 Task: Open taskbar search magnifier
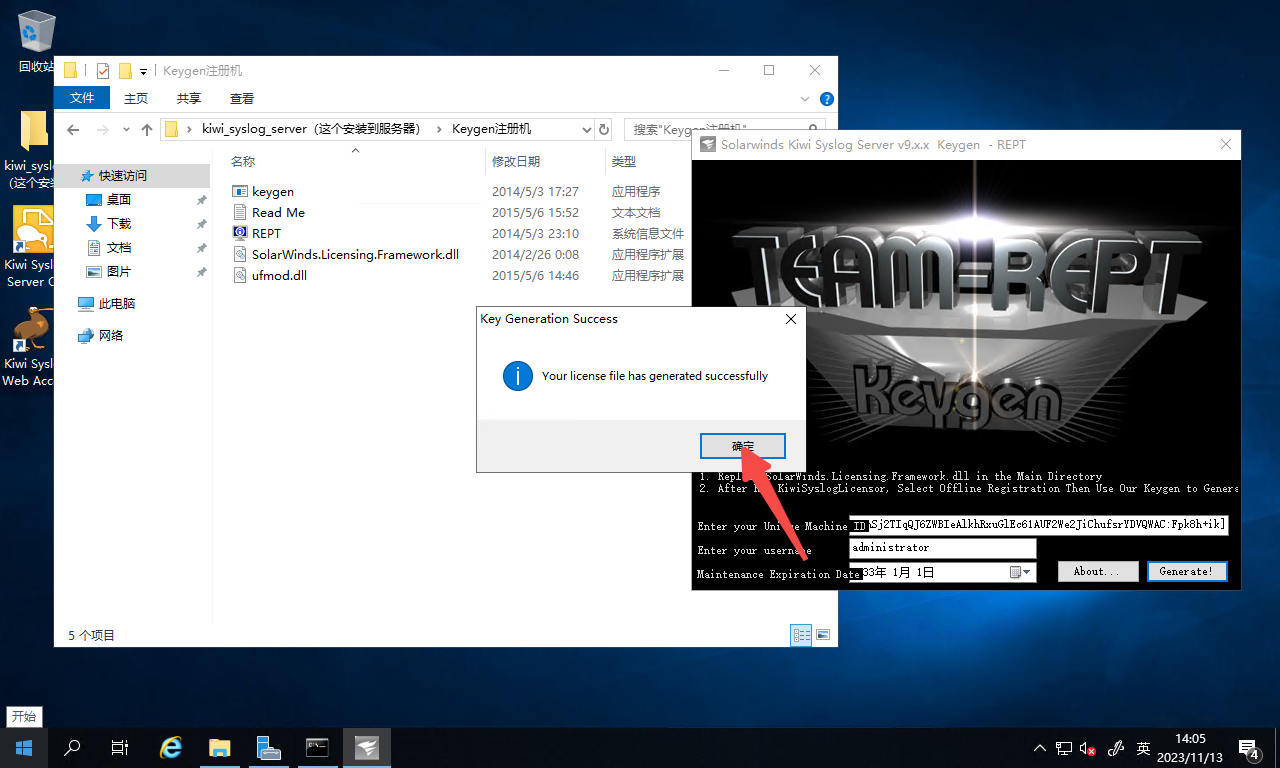click(x=72, y=747)
